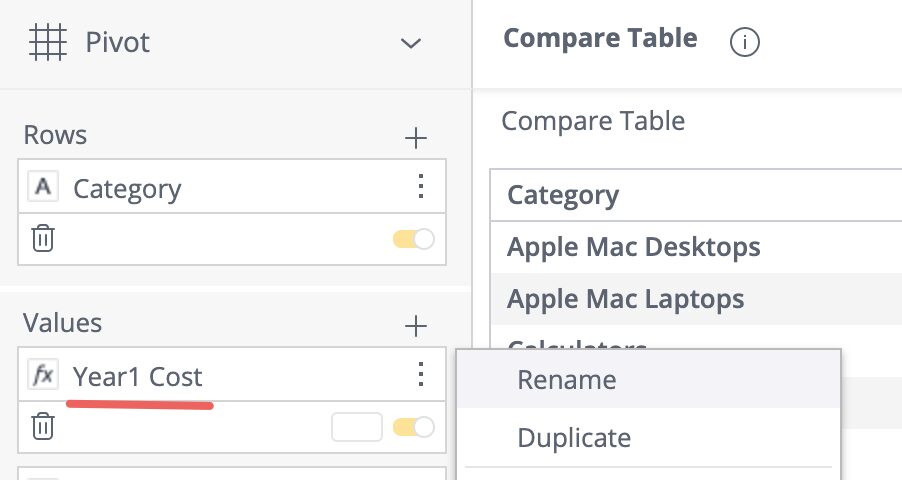The width and height of the screenshot is (902, 480).
Task: Add a new field to Rows
Action: (x=415, y=138)
